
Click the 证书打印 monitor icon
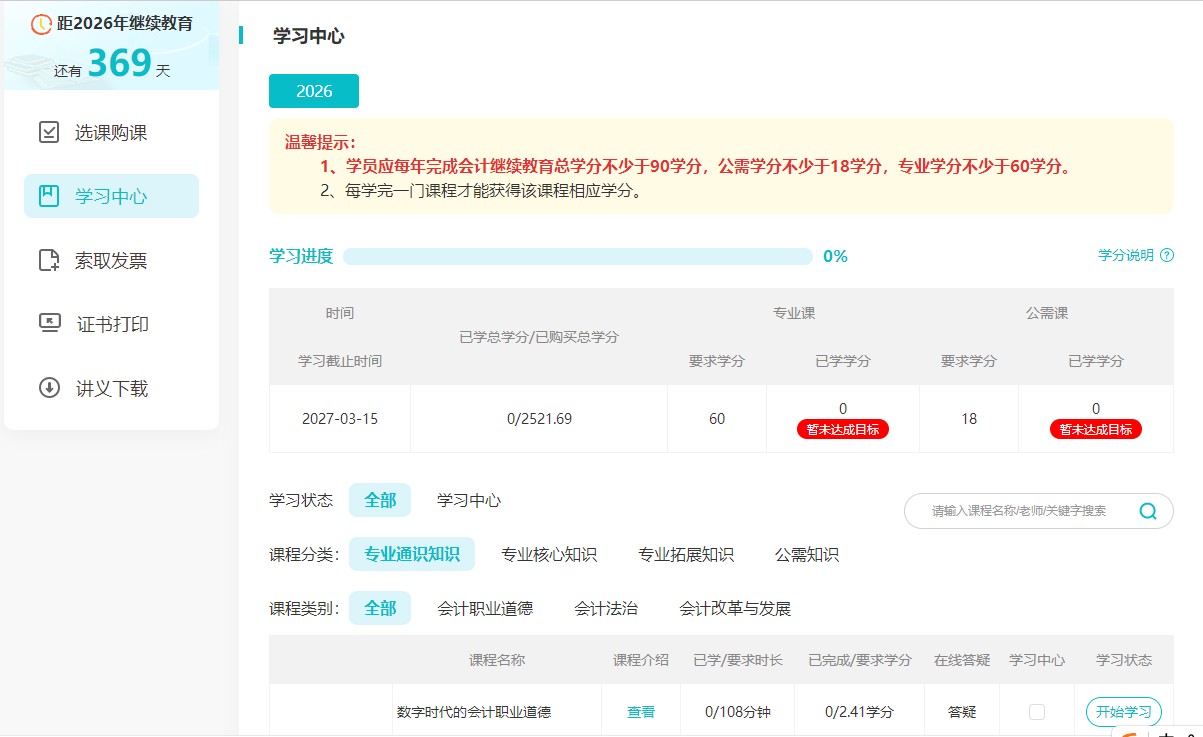[49, 324]
